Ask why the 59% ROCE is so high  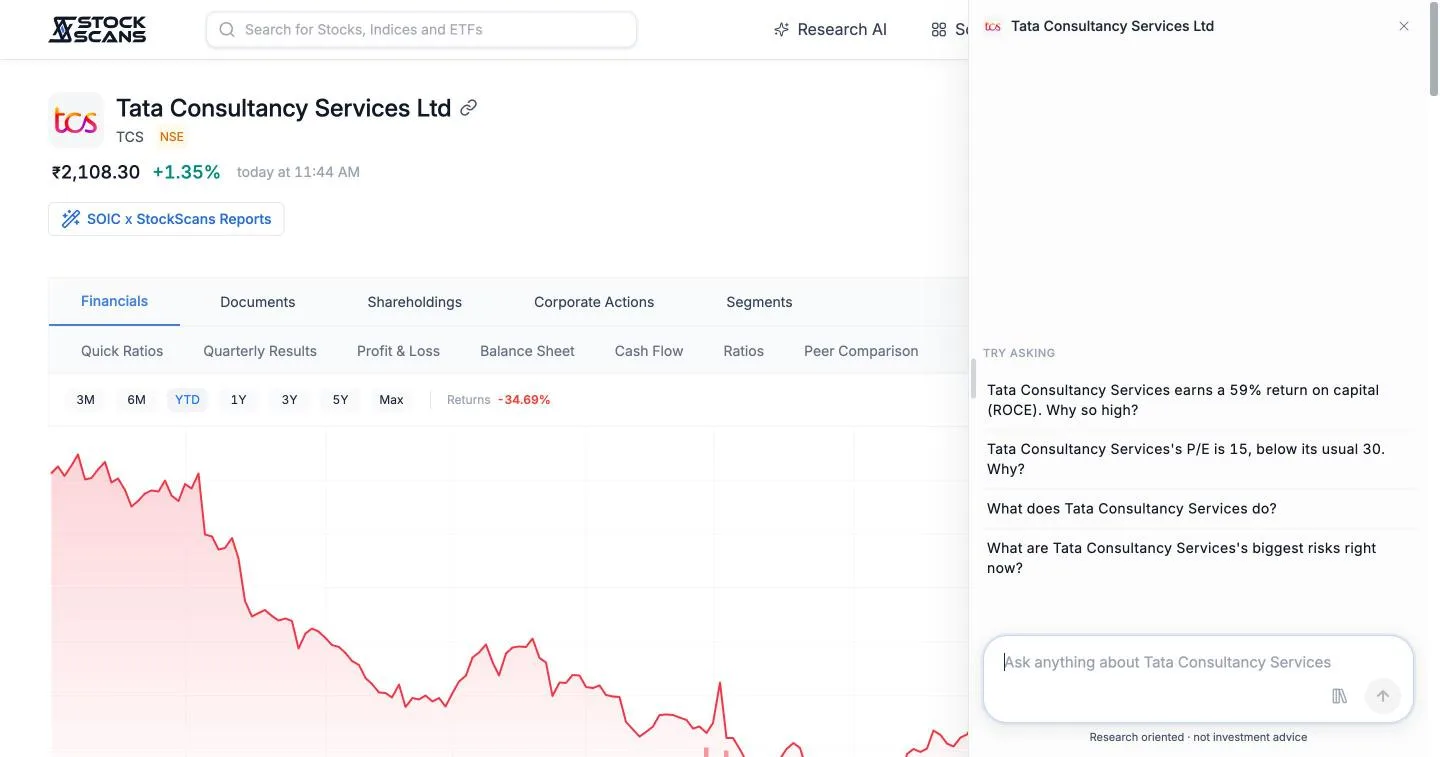1198,400
